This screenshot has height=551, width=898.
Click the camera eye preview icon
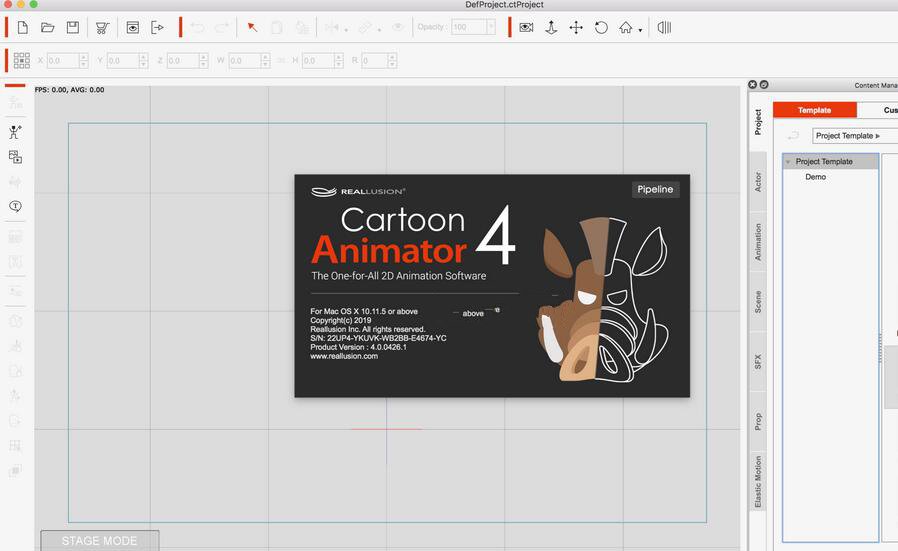coord(526,27)
